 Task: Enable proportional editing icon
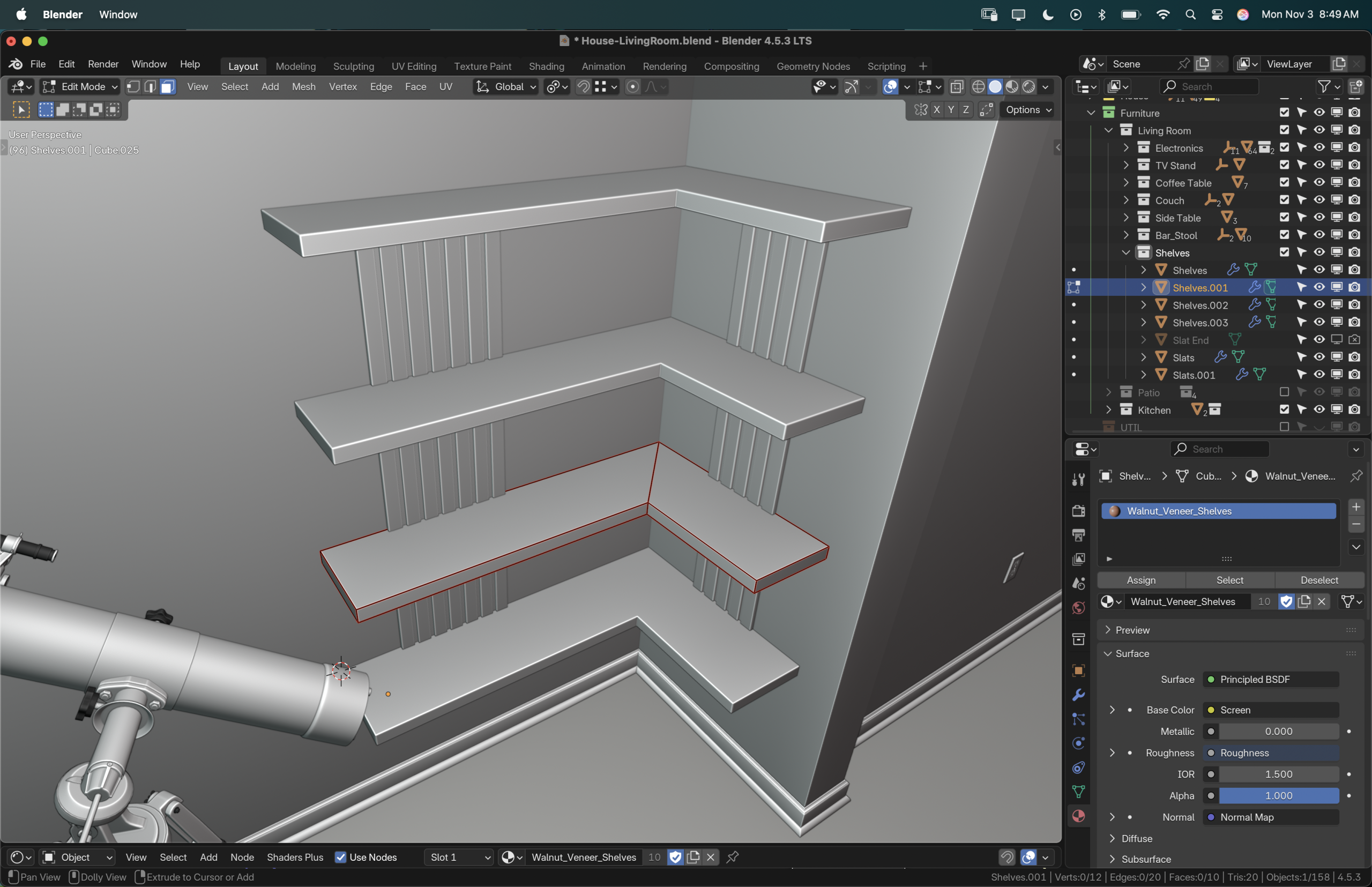coord(632,86)
